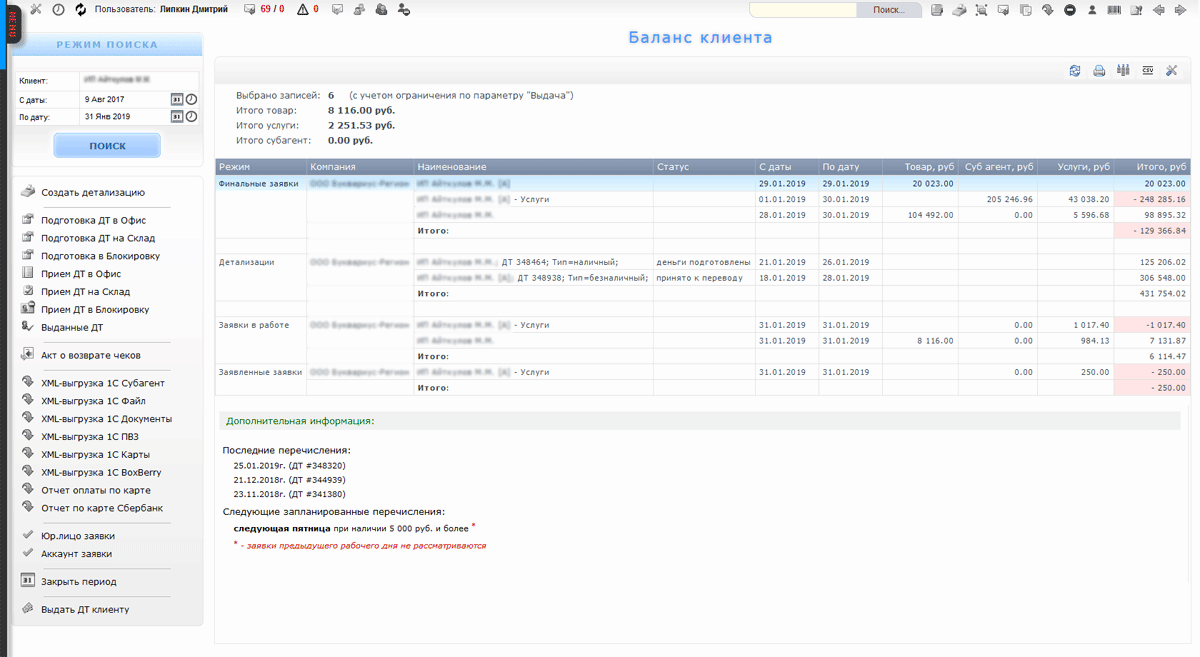1200x657 pixels.
Task: Click the black stop circle icon
Action: point(1070,10)
